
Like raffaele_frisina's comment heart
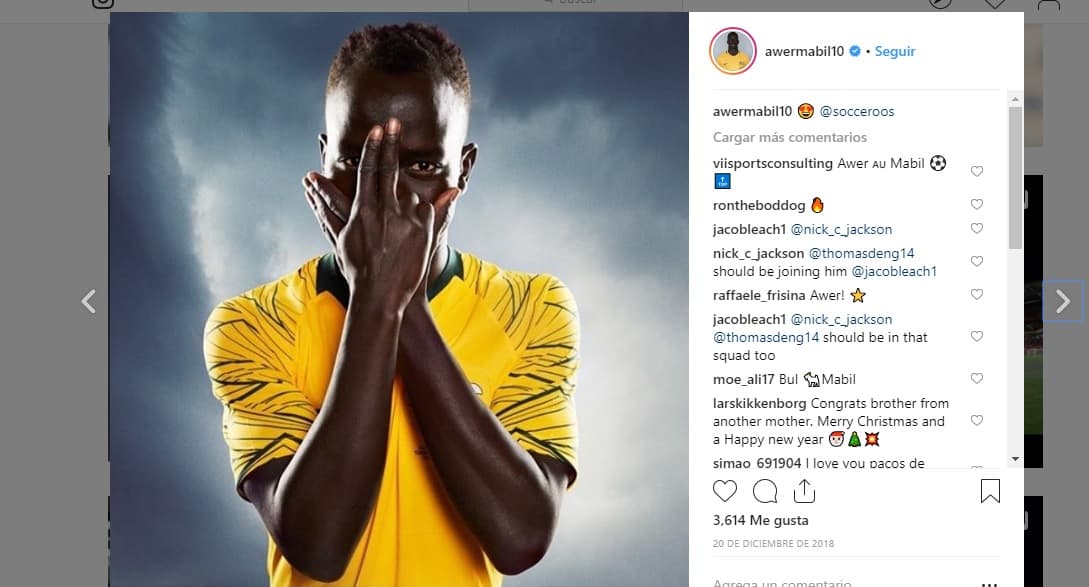pyautogui.click(x=976, y=295)
